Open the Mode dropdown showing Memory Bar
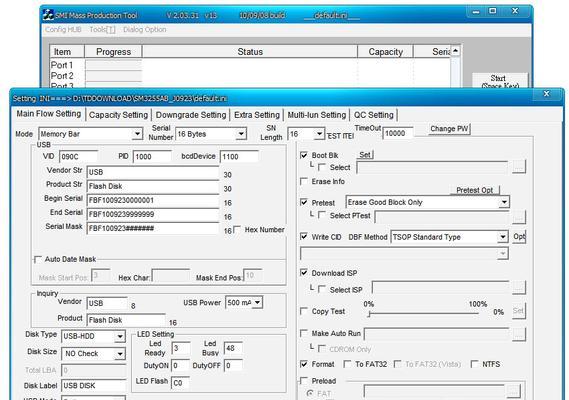 (137, 134)
